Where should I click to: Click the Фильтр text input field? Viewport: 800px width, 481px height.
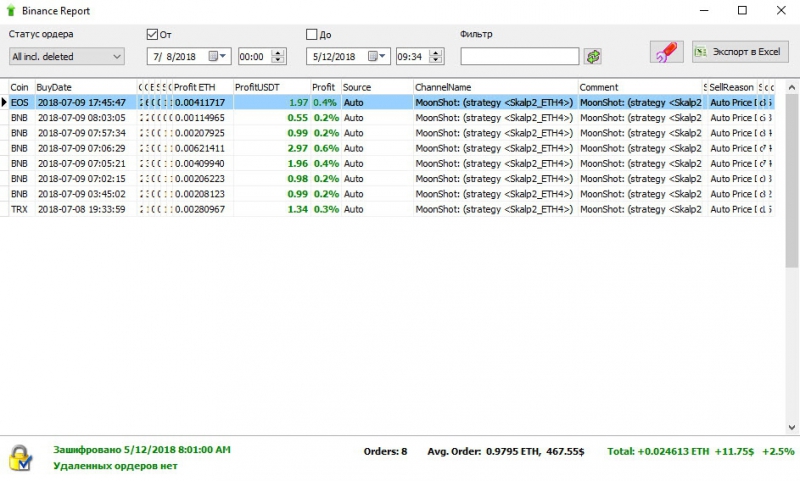click(x=519, y=56)
